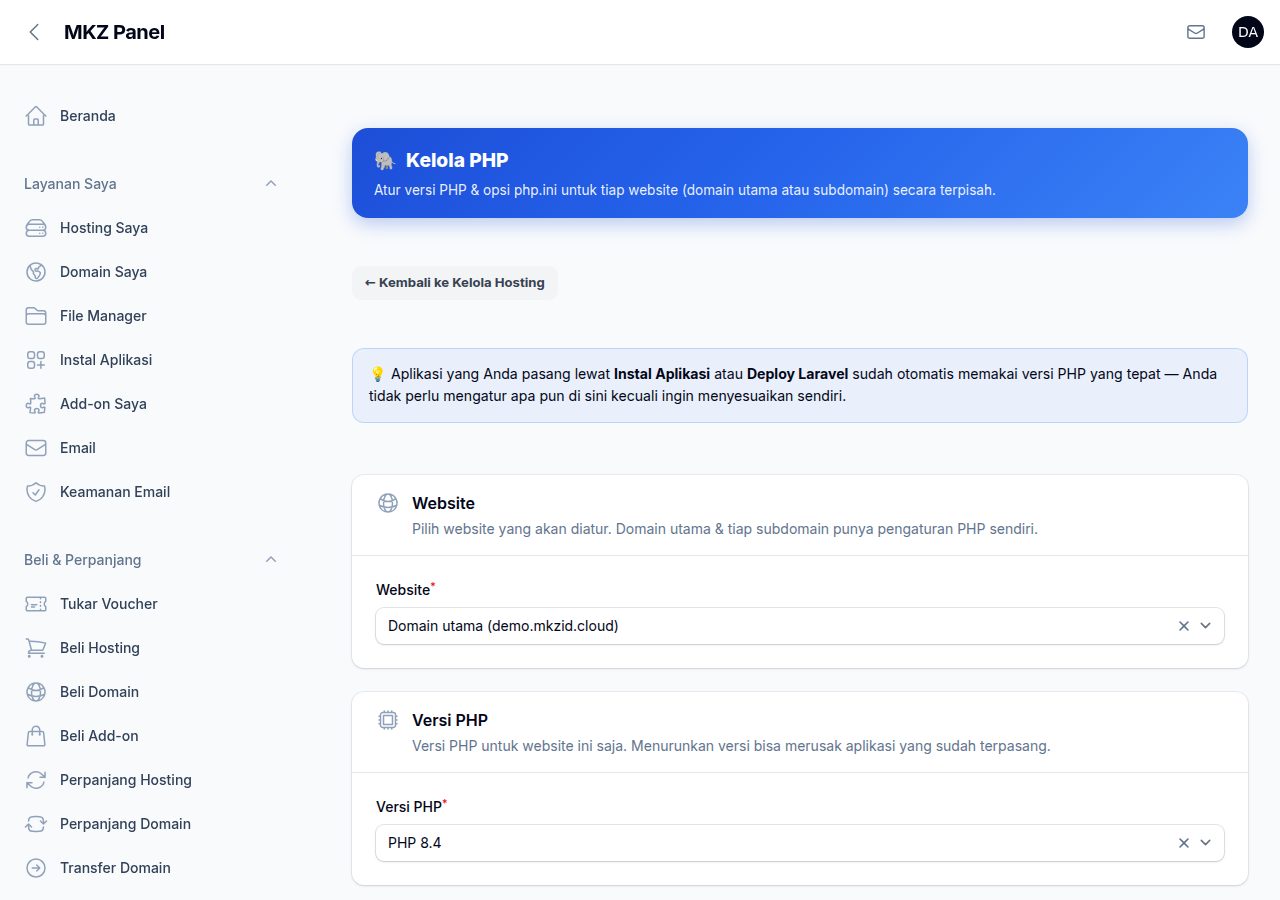Click the Versi PHP section heading
The width and height of the screenshot is (1280, 900).
tap(450, 720)
